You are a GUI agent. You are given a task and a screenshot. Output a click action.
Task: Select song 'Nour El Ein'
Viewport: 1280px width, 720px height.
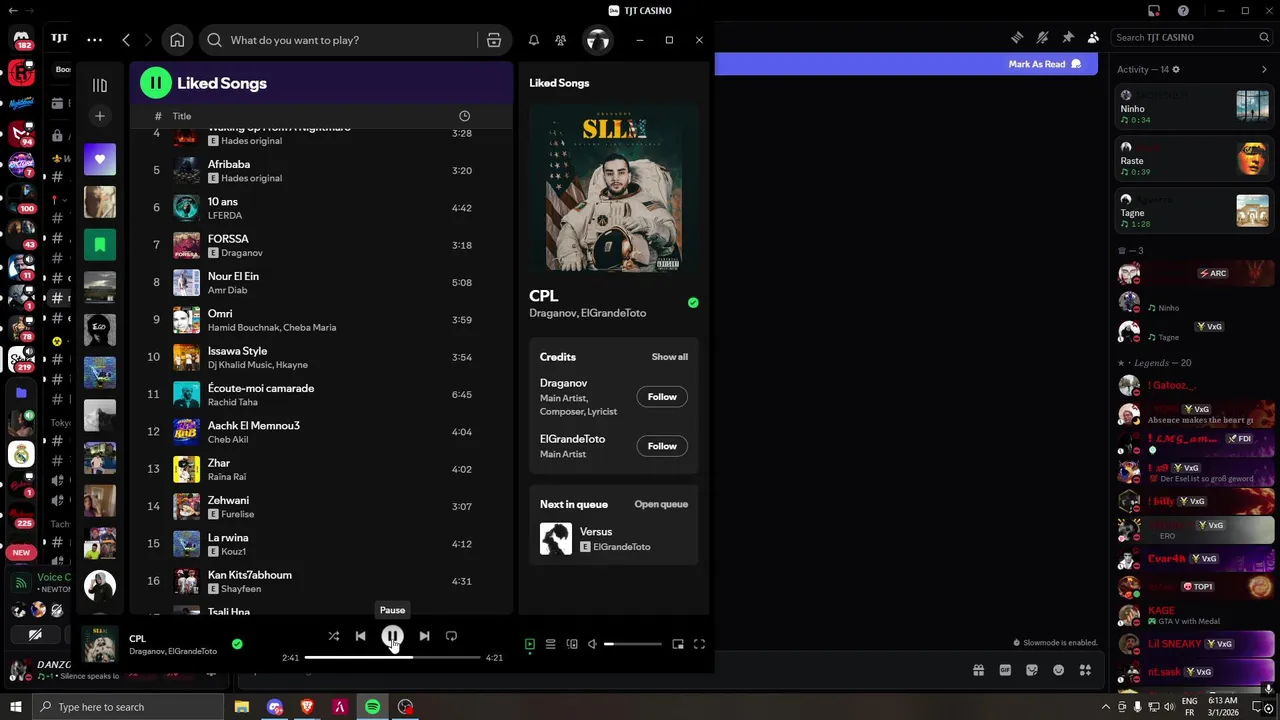pyautogui.click(x=321, y=283)
